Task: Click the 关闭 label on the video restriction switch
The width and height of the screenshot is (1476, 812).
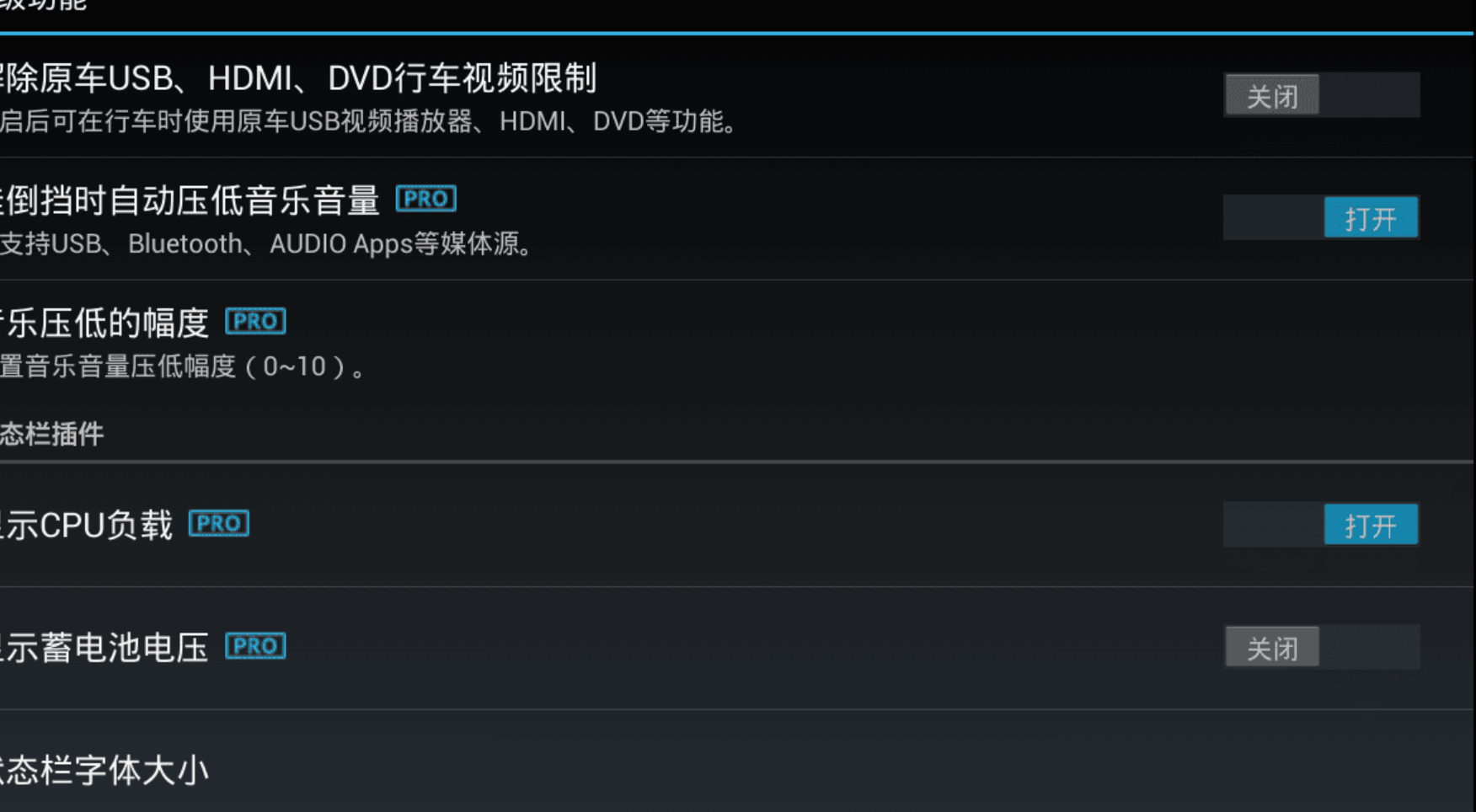Action: point(1272,96)
